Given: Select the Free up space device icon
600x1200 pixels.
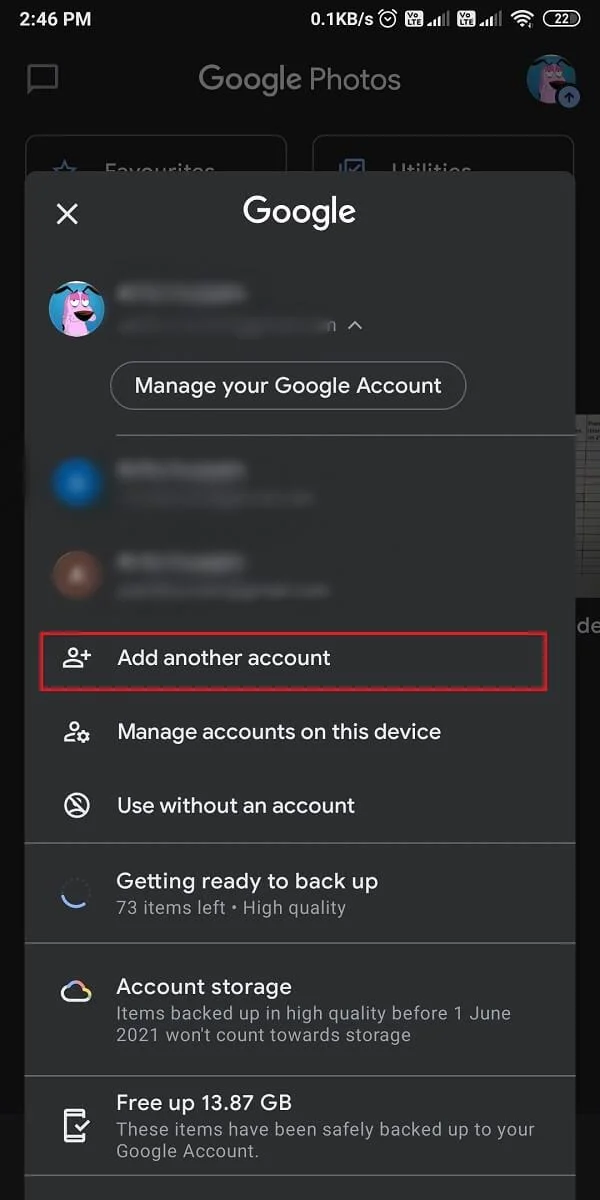Looking at the screenshot, I should coord(77,1124).
